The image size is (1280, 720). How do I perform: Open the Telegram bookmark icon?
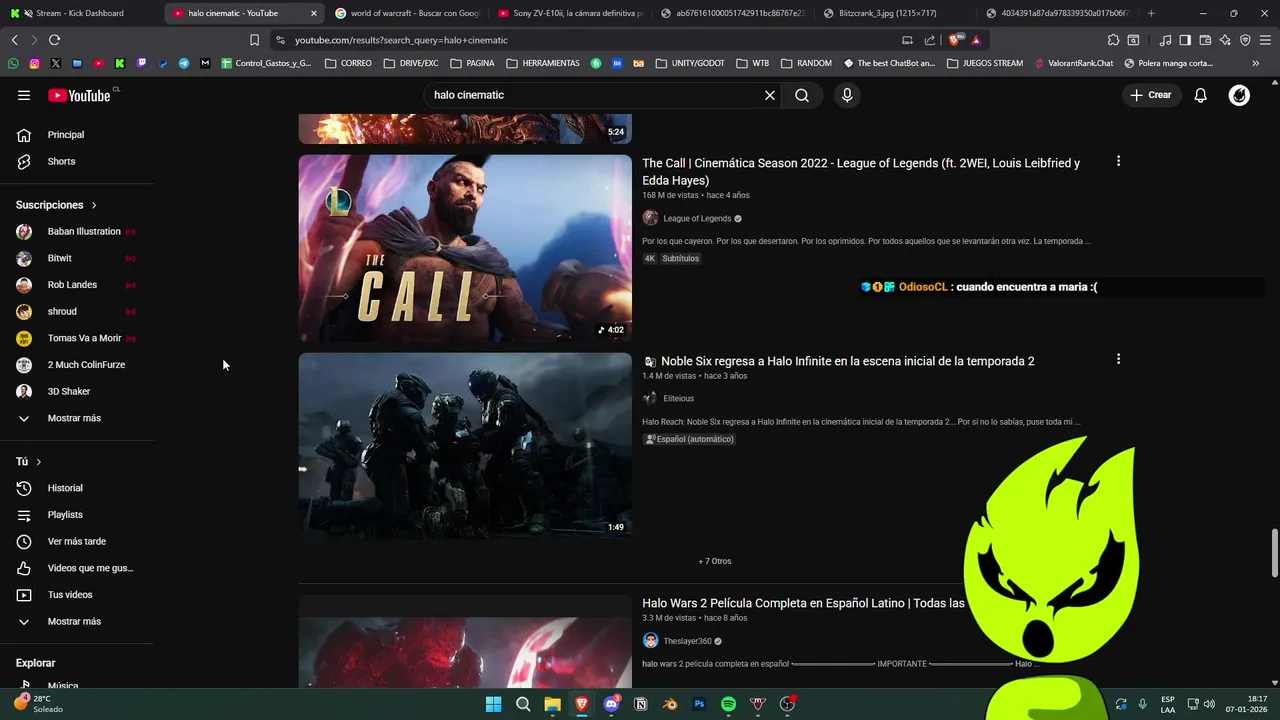tap(184, 63)
